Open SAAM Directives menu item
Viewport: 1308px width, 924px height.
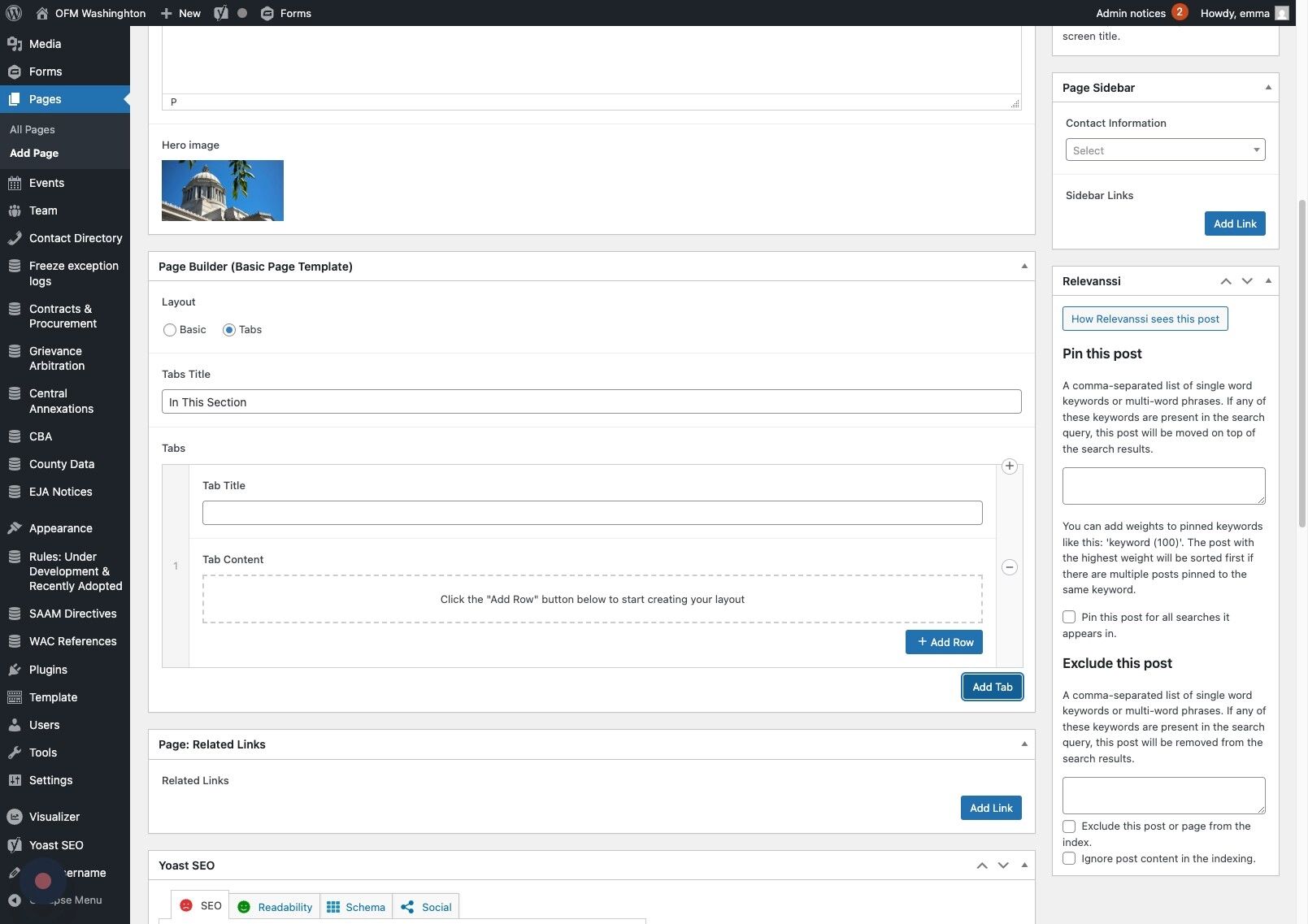pyautogui.click(x=65, y=614)
